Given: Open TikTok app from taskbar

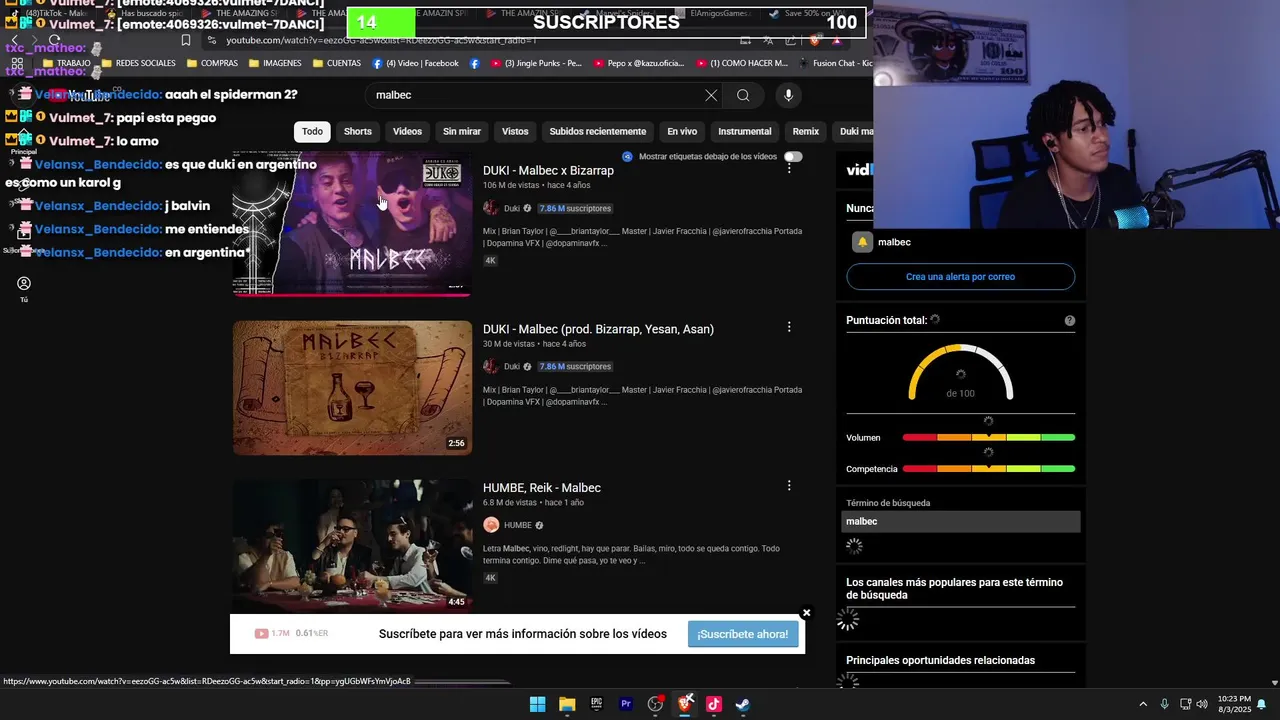Looking at the screenshot, I should coord(714,704).
